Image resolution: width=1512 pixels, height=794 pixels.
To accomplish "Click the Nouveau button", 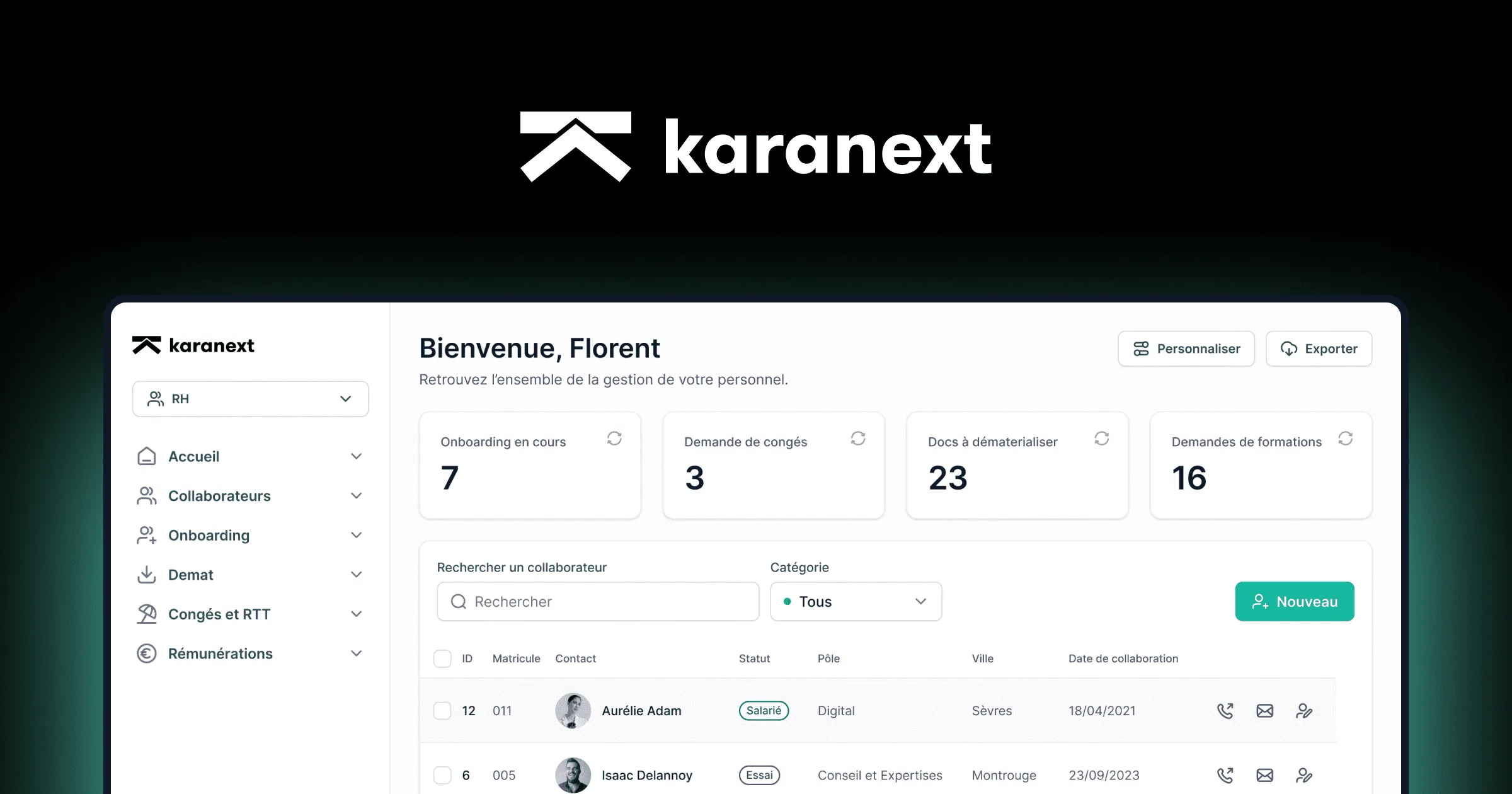I will pyautogui.click(x=1294, y=602).
